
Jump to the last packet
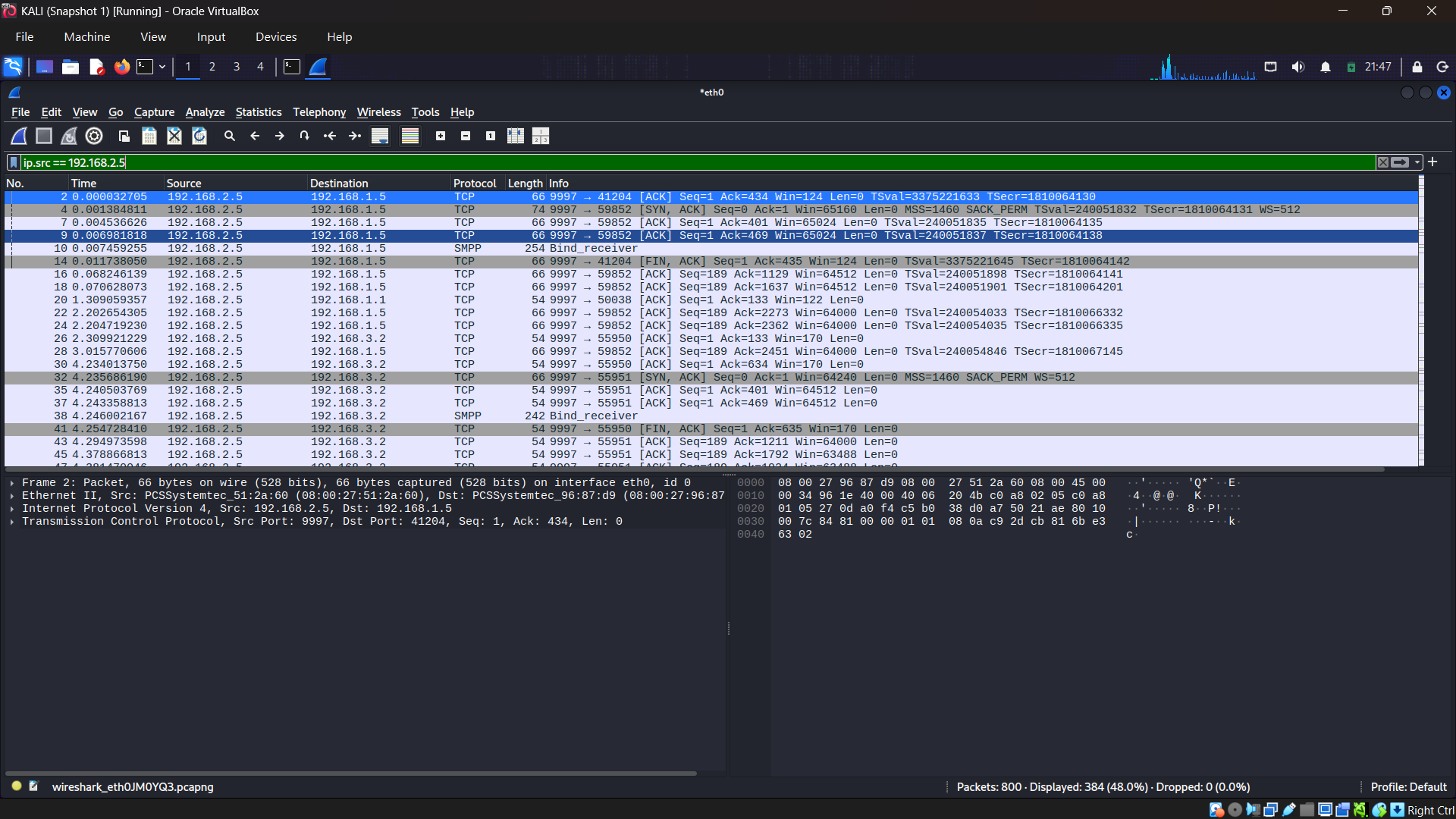coord(355,136)
